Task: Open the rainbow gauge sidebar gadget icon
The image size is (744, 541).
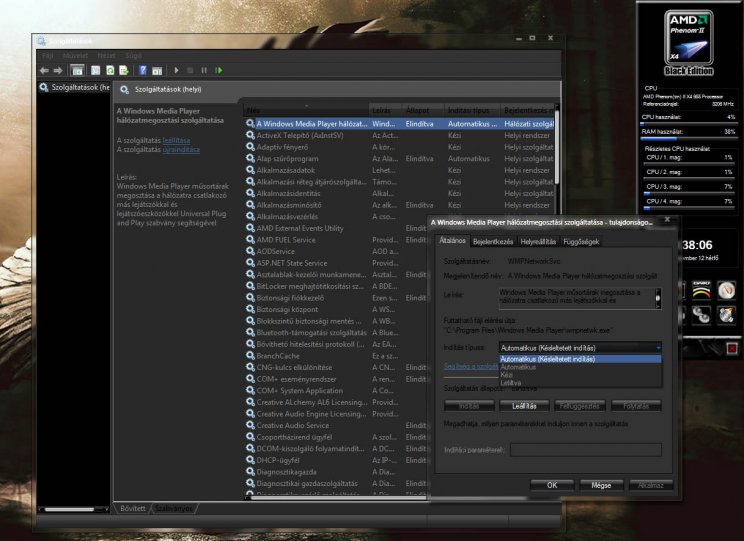Action: [x=701, y=289]
